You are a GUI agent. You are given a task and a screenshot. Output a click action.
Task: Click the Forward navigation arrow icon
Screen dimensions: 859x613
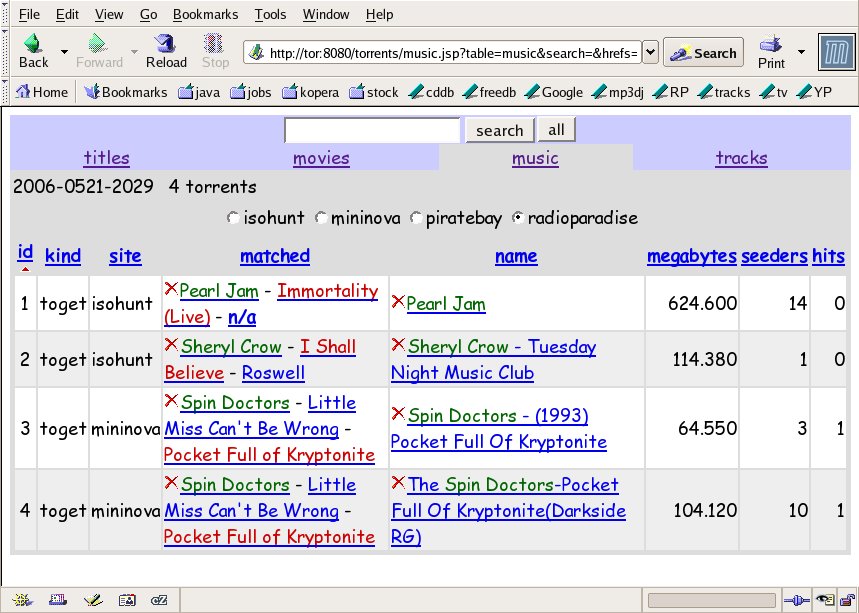coord(98,44)
